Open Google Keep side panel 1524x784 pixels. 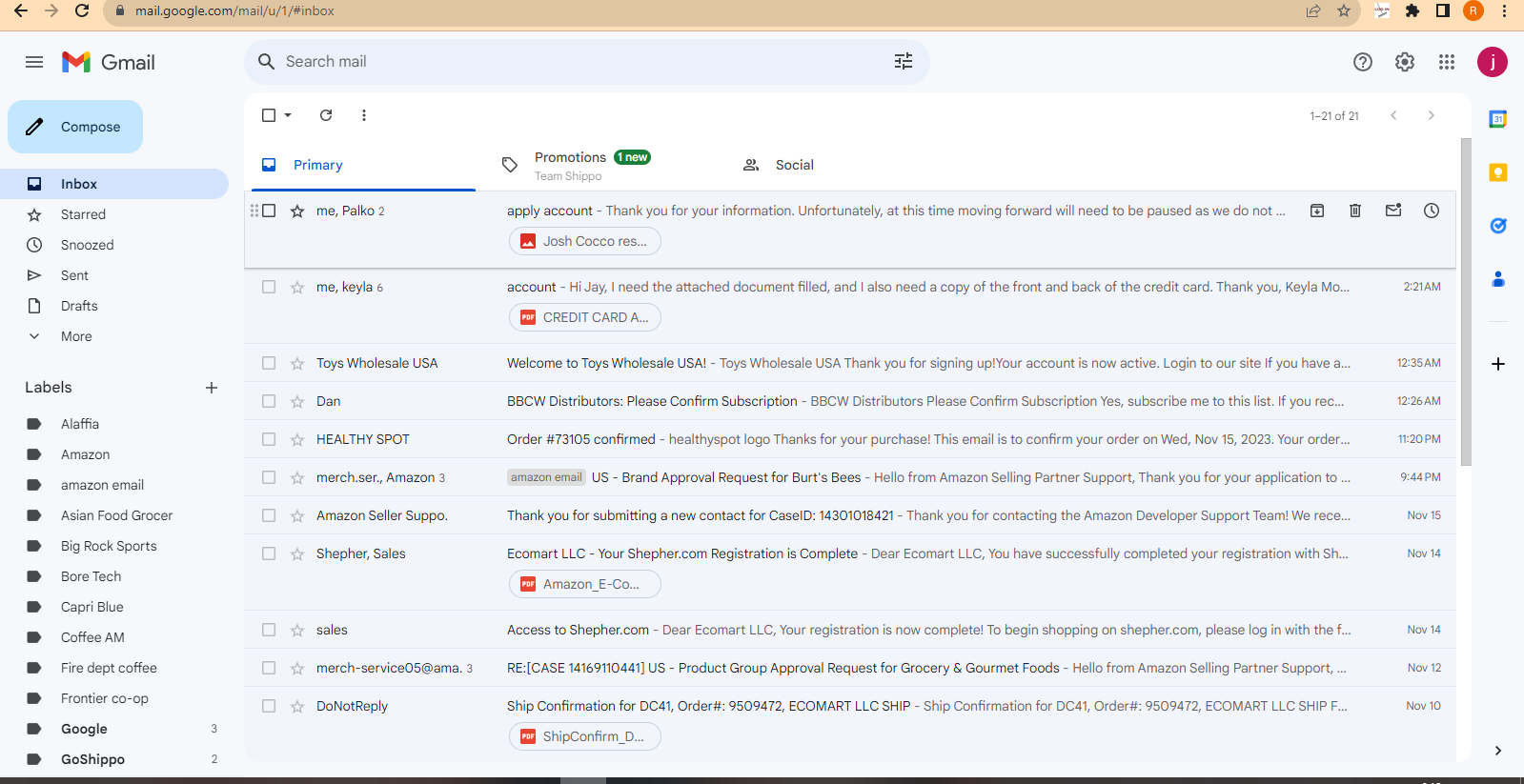1498,172
